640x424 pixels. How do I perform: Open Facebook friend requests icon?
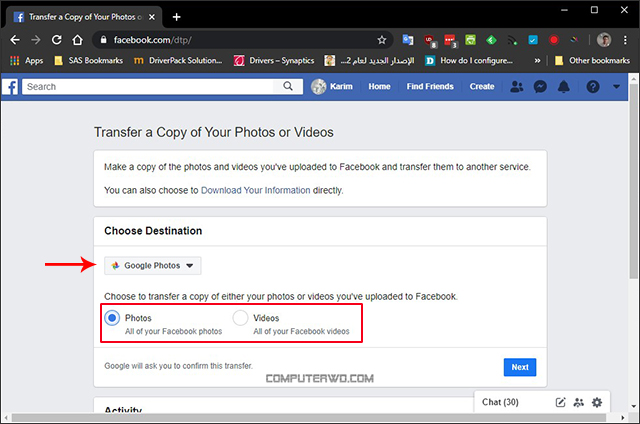pyautogui.click(x=516, y=87)
